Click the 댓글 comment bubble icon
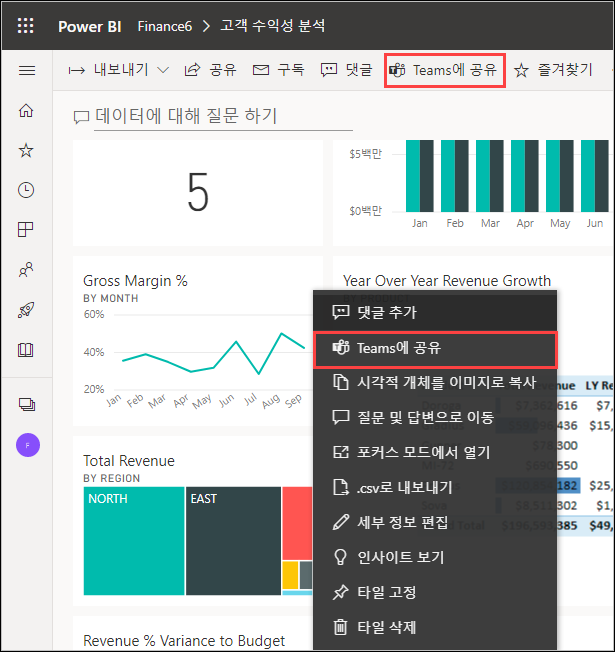The width and height of the screenshot is (615, 652). click(x=329, y=70)
